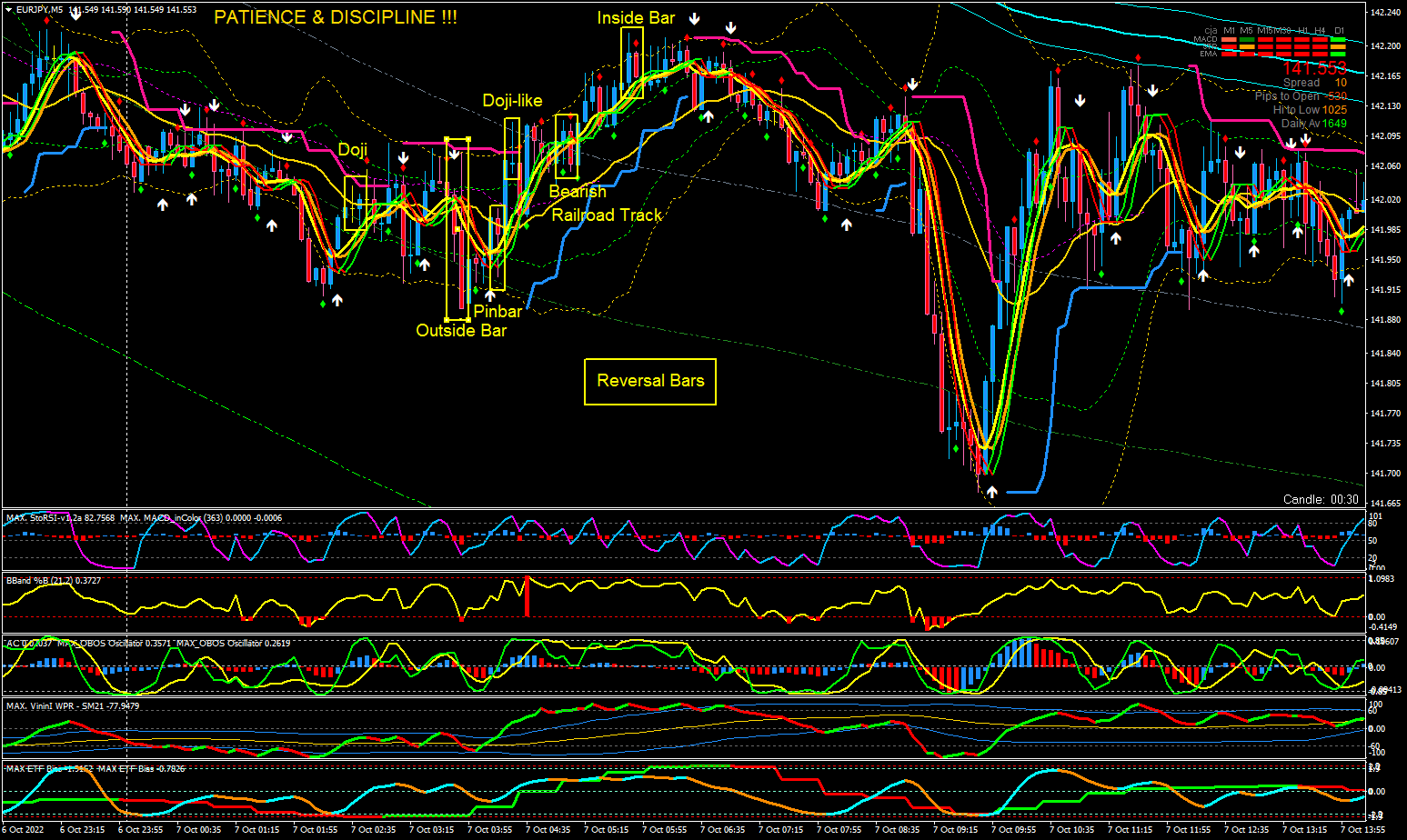Select the yellow rectangle around the Inside Bar candle
The width and height of the screenshot is (1407, 840).
632,62
